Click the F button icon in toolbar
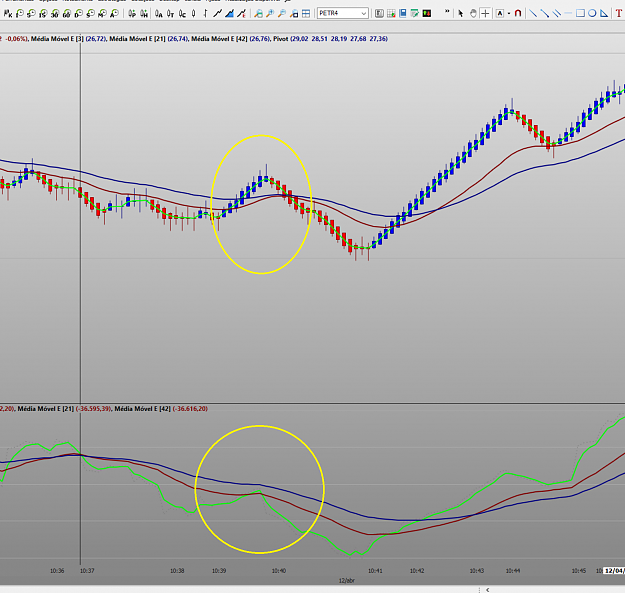This screenshot has height=593, width=625. [x=379, y=14]
